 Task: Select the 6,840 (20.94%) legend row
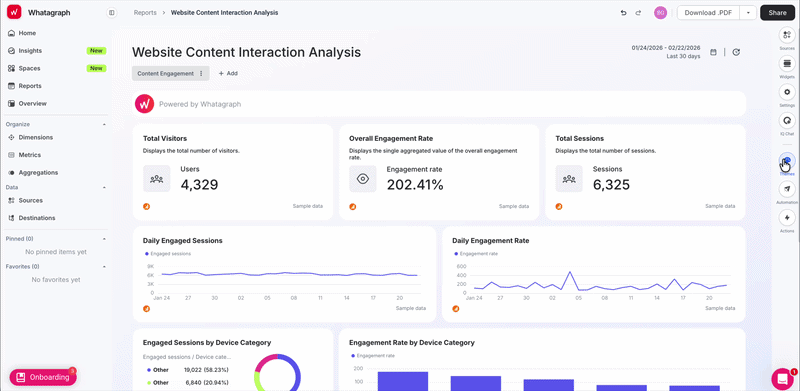187,382
